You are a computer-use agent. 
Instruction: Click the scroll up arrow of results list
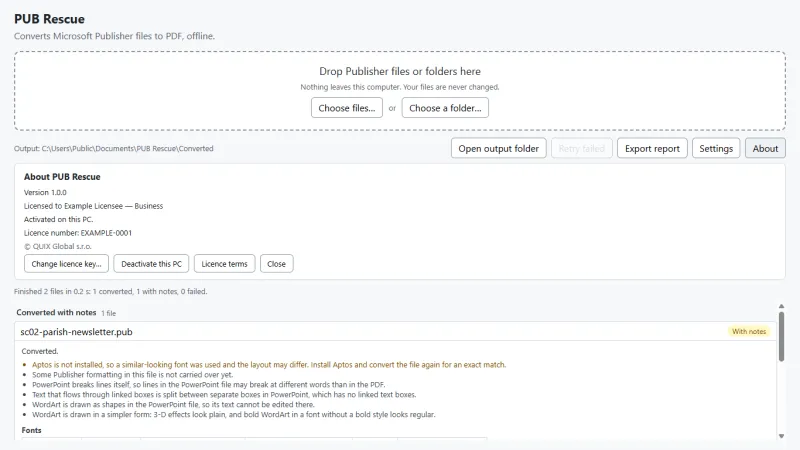(781, 306)
